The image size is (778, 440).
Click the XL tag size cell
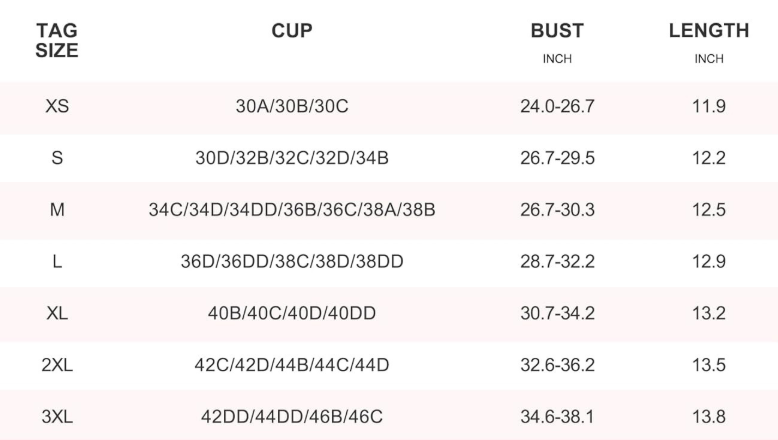(x=57, y=314)
